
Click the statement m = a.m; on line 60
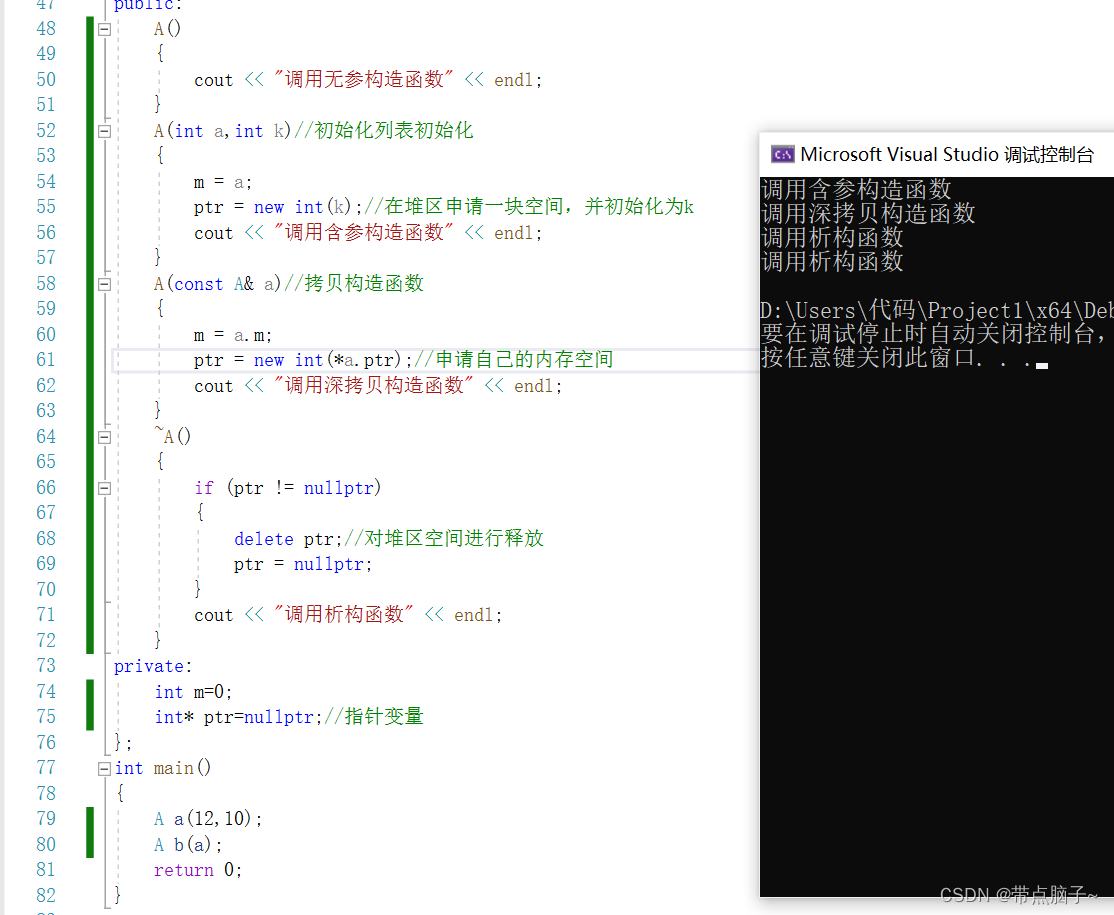click(x=233, y=335)
